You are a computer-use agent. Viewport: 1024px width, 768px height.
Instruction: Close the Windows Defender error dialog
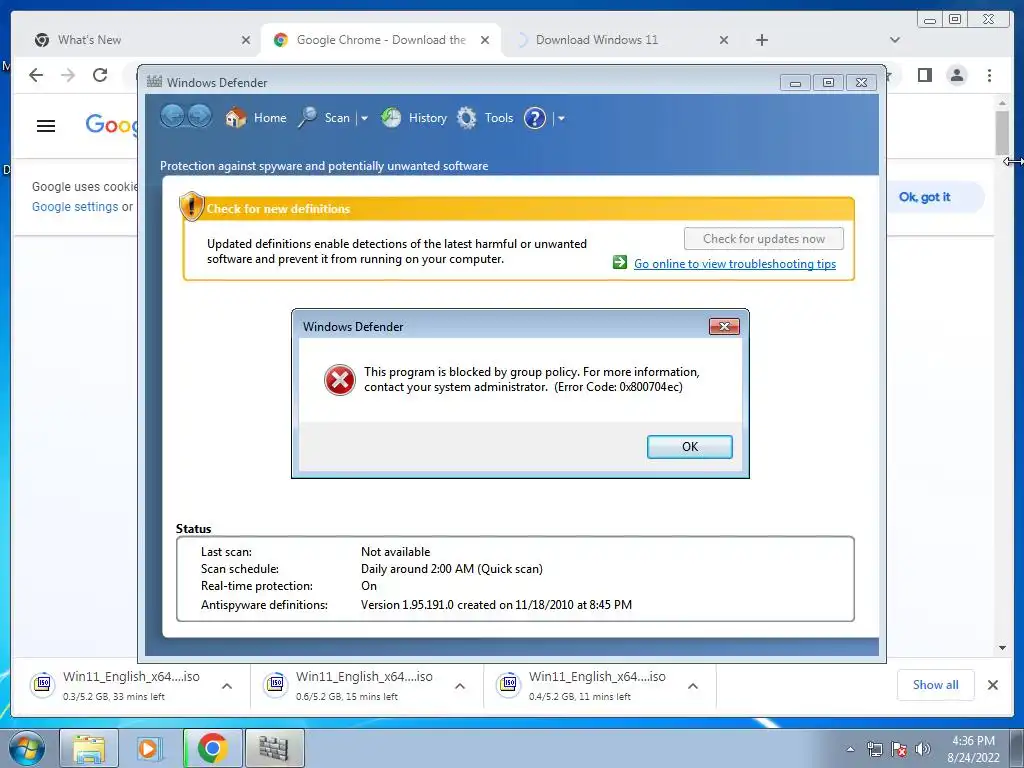pyautogui.click(x=724, y=327)
